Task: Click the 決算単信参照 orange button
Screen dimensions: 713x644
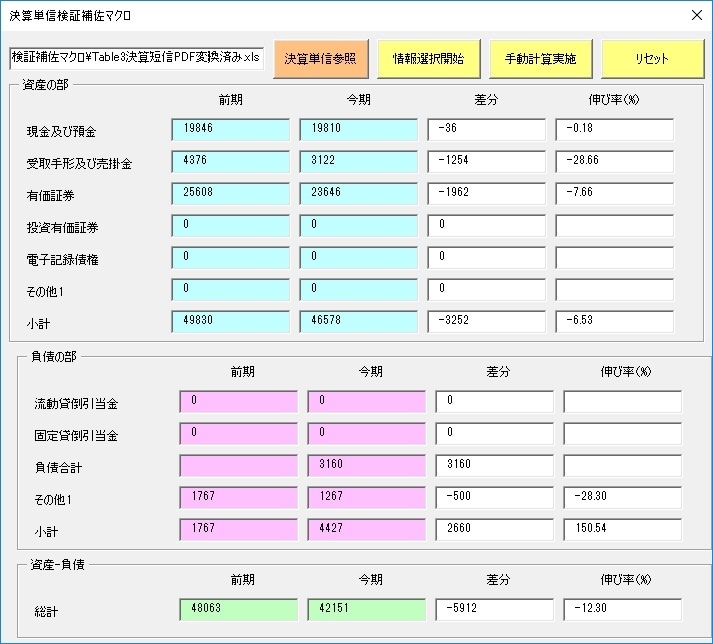Action: tap(321, 59)
